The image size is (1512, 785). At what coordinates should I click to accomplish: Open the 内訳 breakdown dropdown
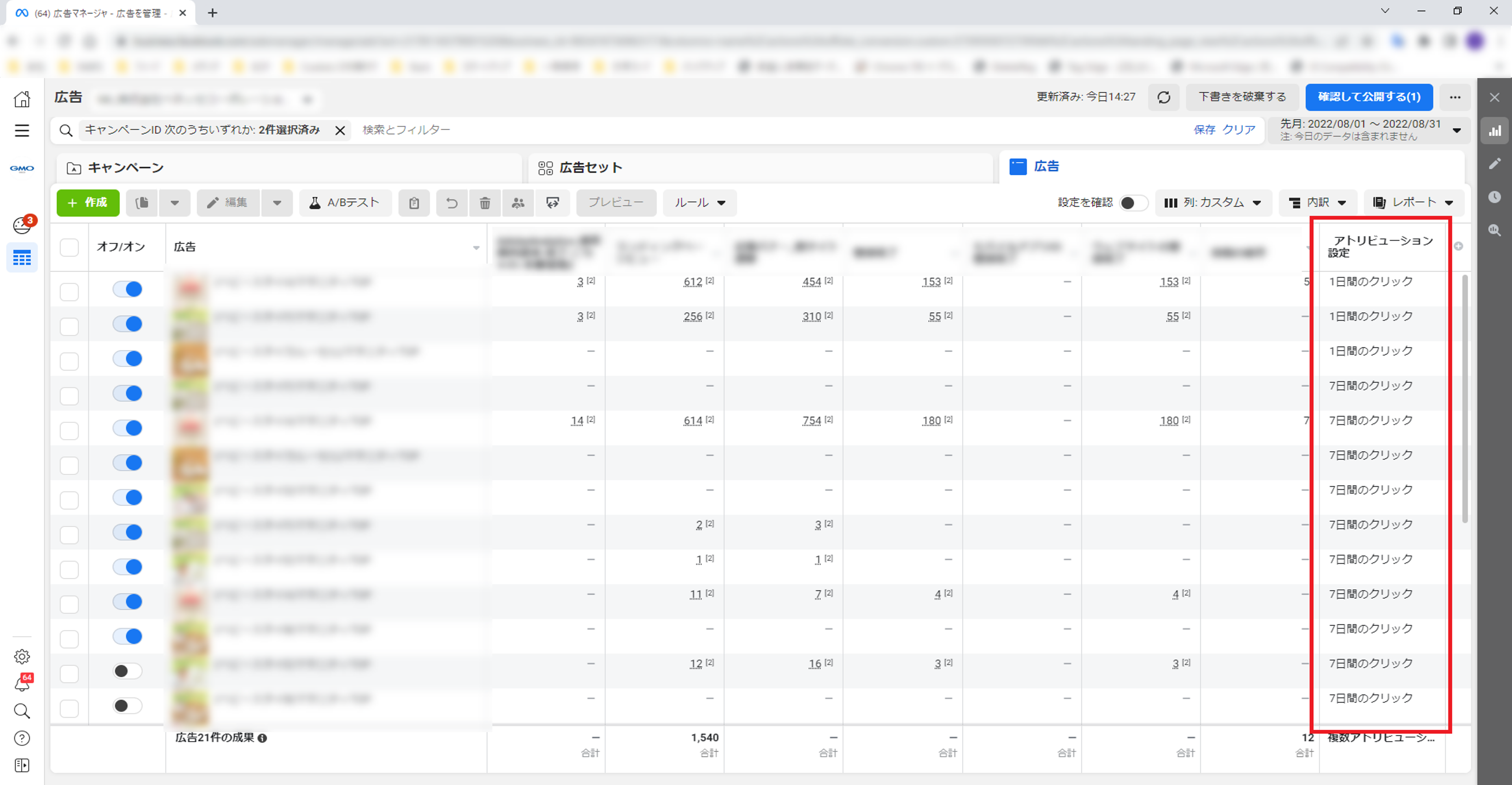[x=1317, y=203]
